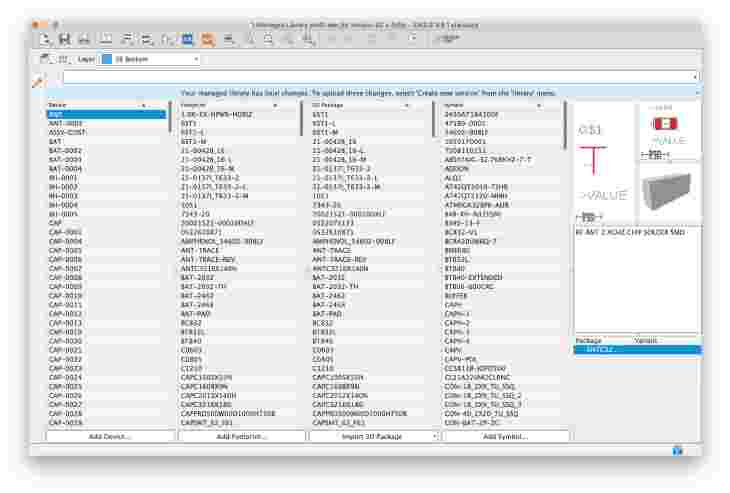Open the command line history dropdown arrow
Image resolution: width=730 pixels, height=493 pixels.
[695, 76]
